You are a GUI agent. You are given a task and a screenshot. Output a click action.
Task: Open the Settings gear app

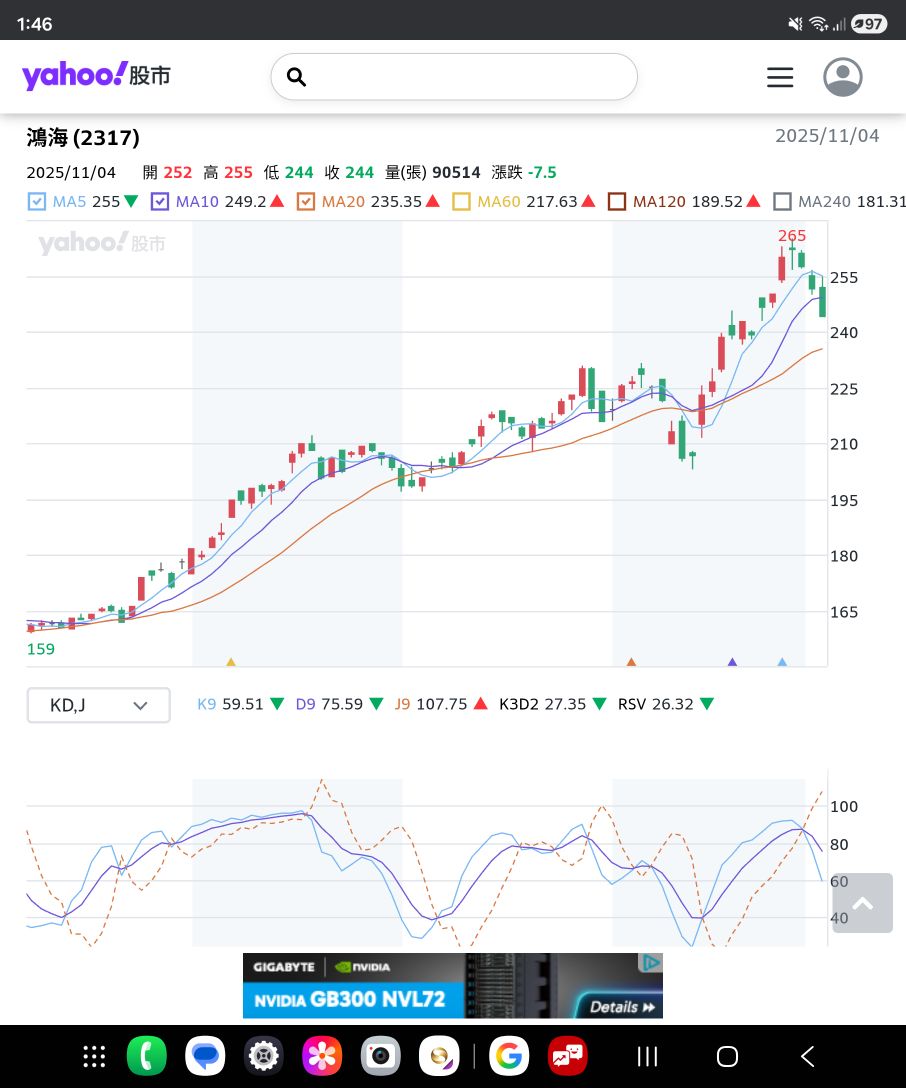coord(264,1056)
